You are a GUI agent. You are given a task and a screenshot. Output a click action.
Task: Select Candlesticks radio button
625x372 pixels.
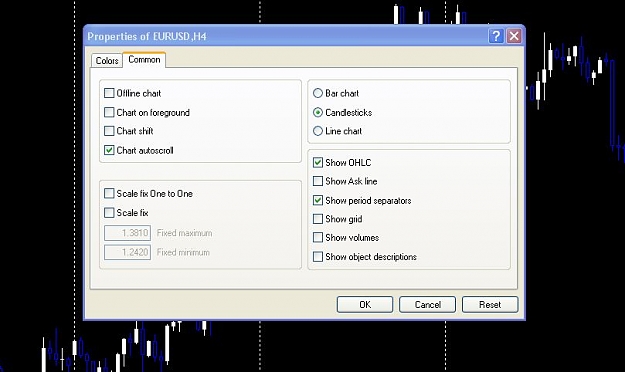[318, 112]
